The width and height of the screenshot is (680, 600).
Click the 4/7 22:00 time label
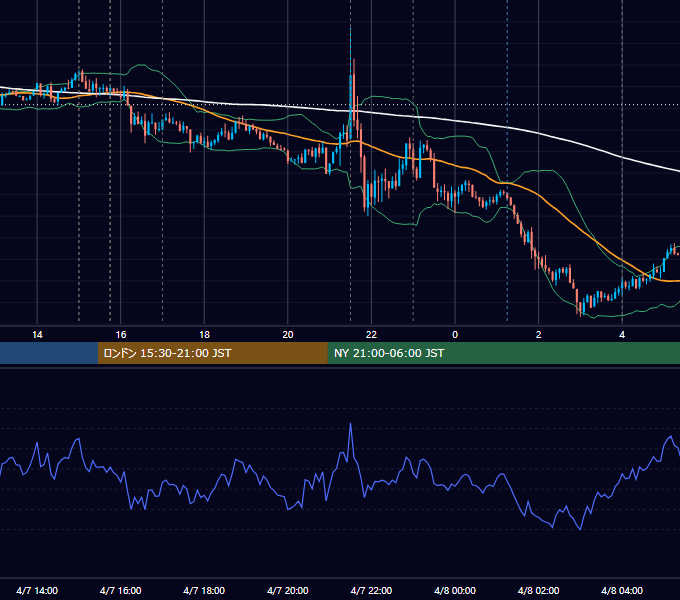[371, 590]
